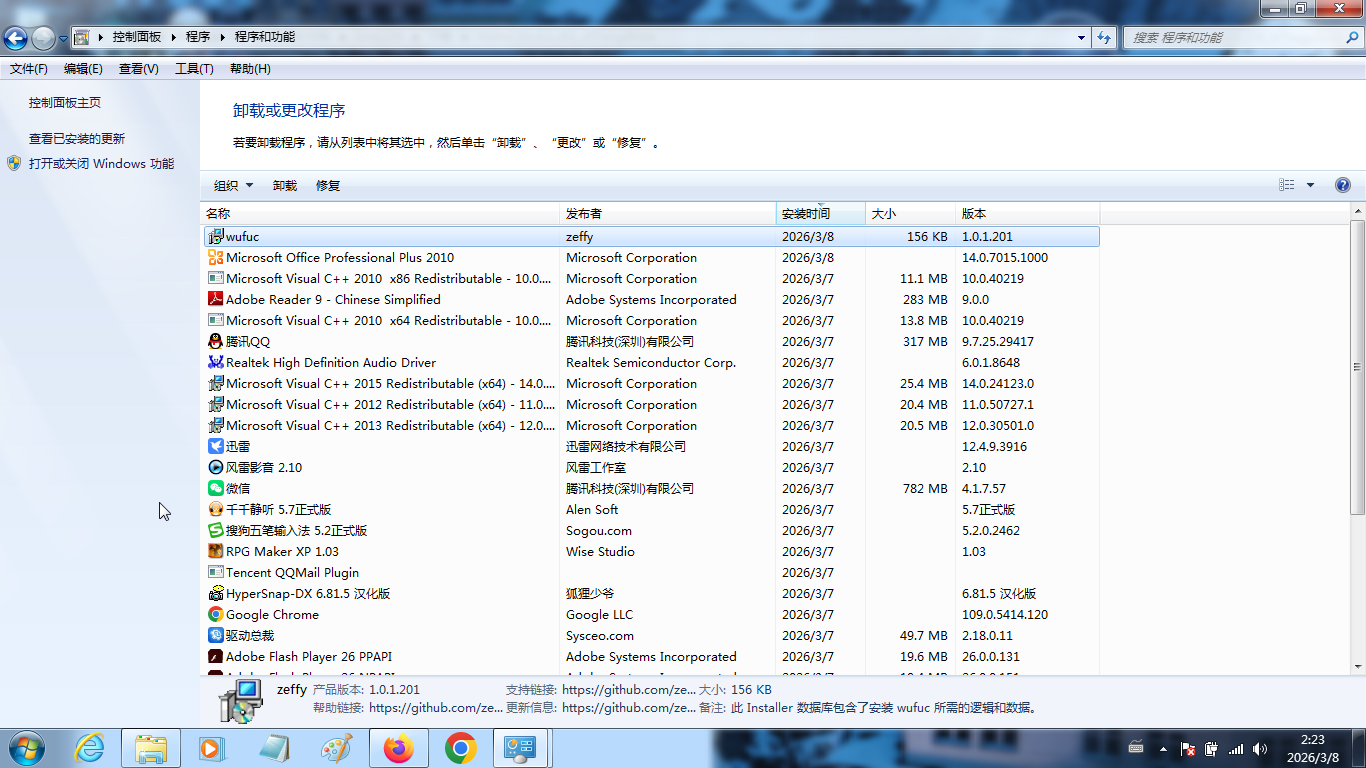
Task: Open the help question mark icon
Action: pos(1342,185)
